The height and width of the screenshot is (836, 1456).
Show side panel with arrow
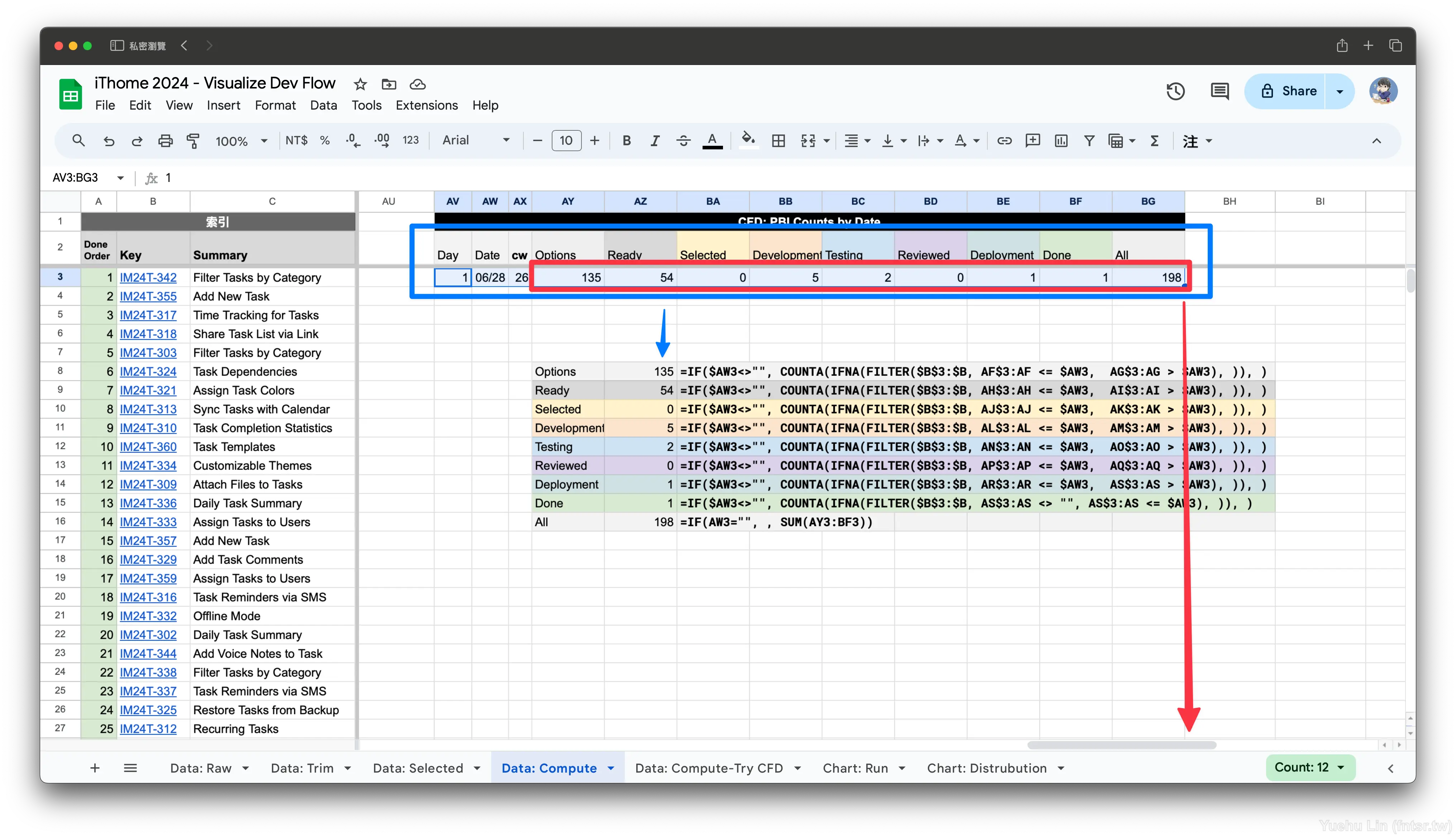pos(1390,768)
